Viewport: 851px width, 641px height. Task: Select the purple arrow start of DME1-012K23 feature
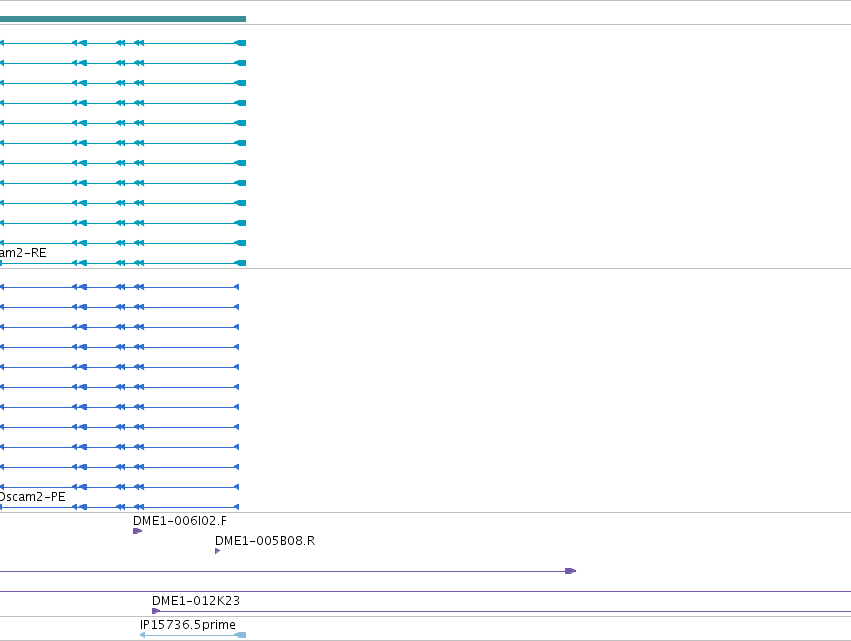click(x=156, y=611)
